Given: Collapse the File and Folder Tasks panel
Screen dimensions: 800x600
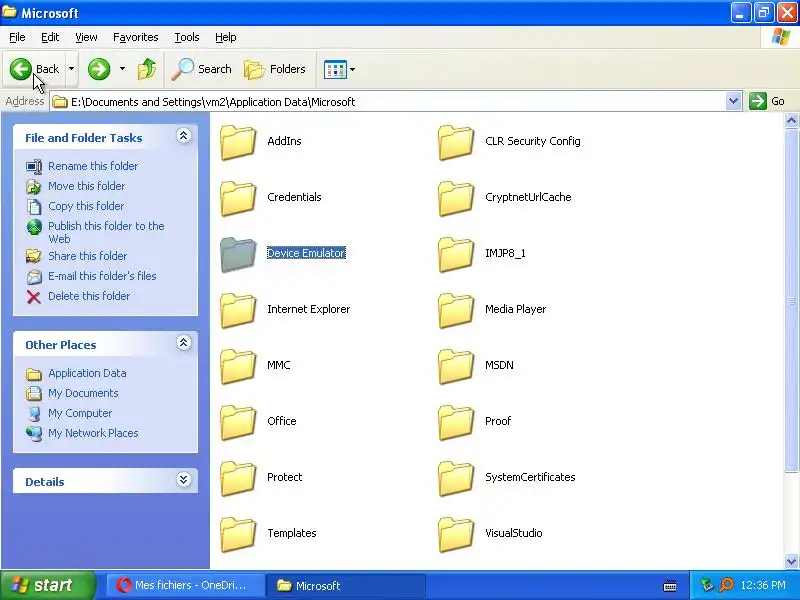Looking at the screenshot, I should (184, 136).
